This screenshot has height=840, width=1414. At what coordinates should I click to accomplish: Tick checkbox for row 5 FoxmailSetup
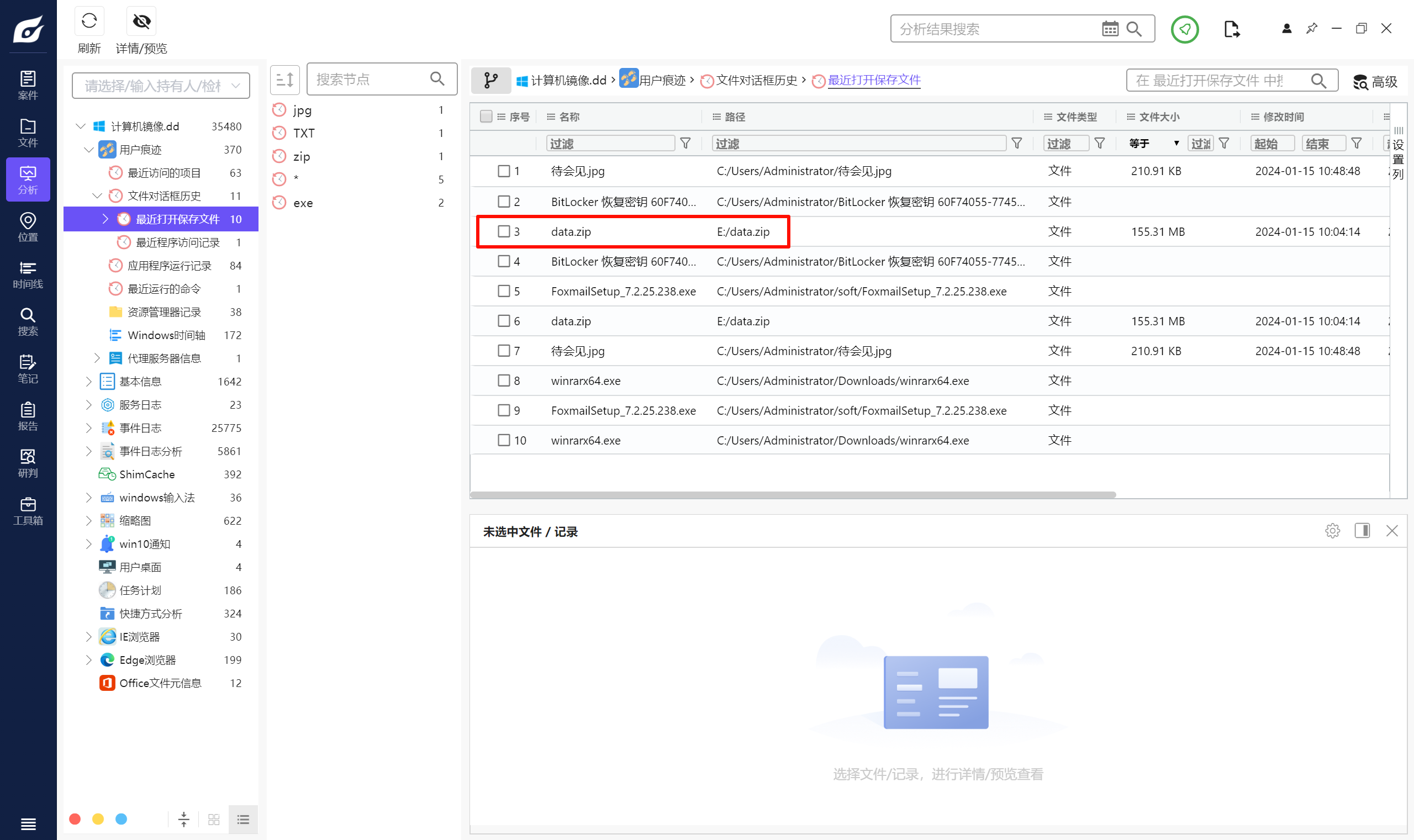(x=504, y=291)
